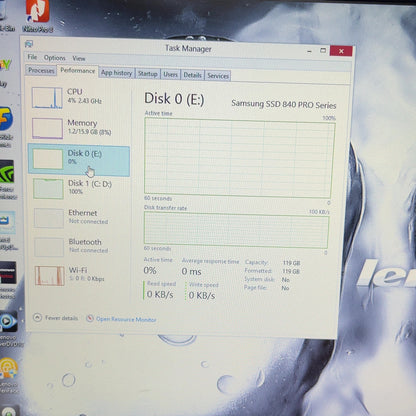416x416 pixels.
Task: Select the Bluetooth performance item
Action: [x=79, y=247]
